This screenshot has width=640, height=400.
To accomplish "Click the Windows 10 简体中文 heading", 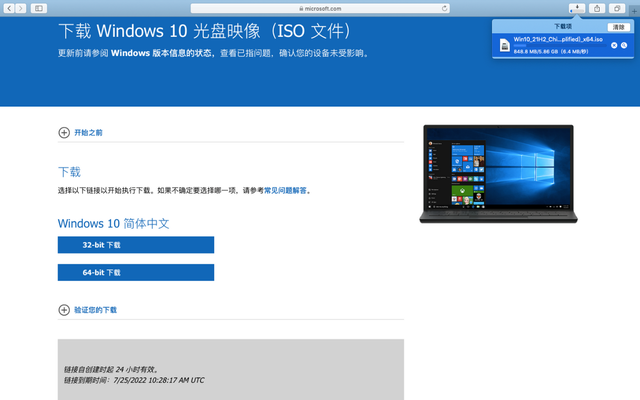I will coord(113,224).
